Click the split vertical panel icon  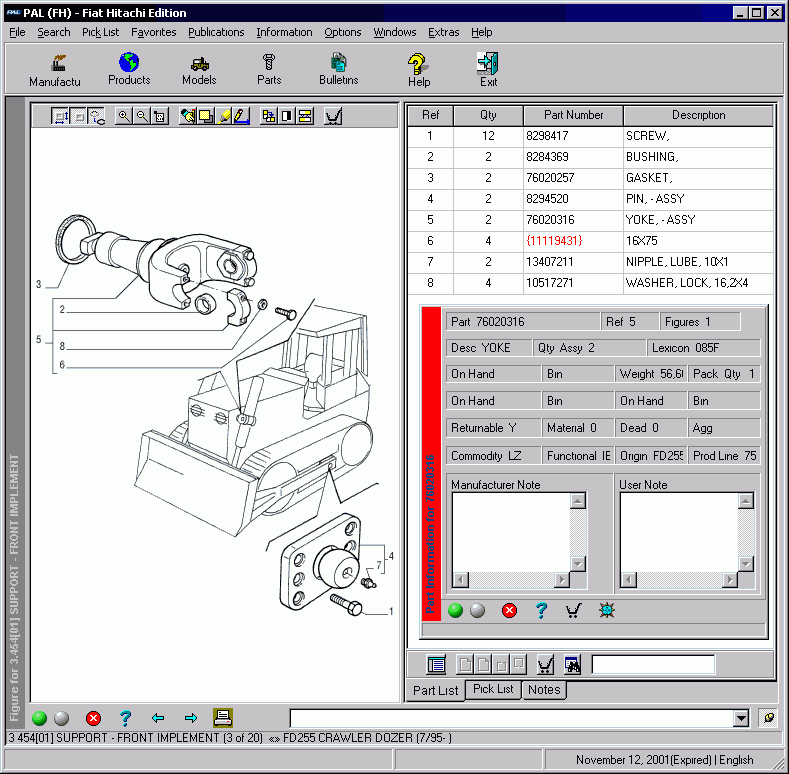[x=287, y=117]
